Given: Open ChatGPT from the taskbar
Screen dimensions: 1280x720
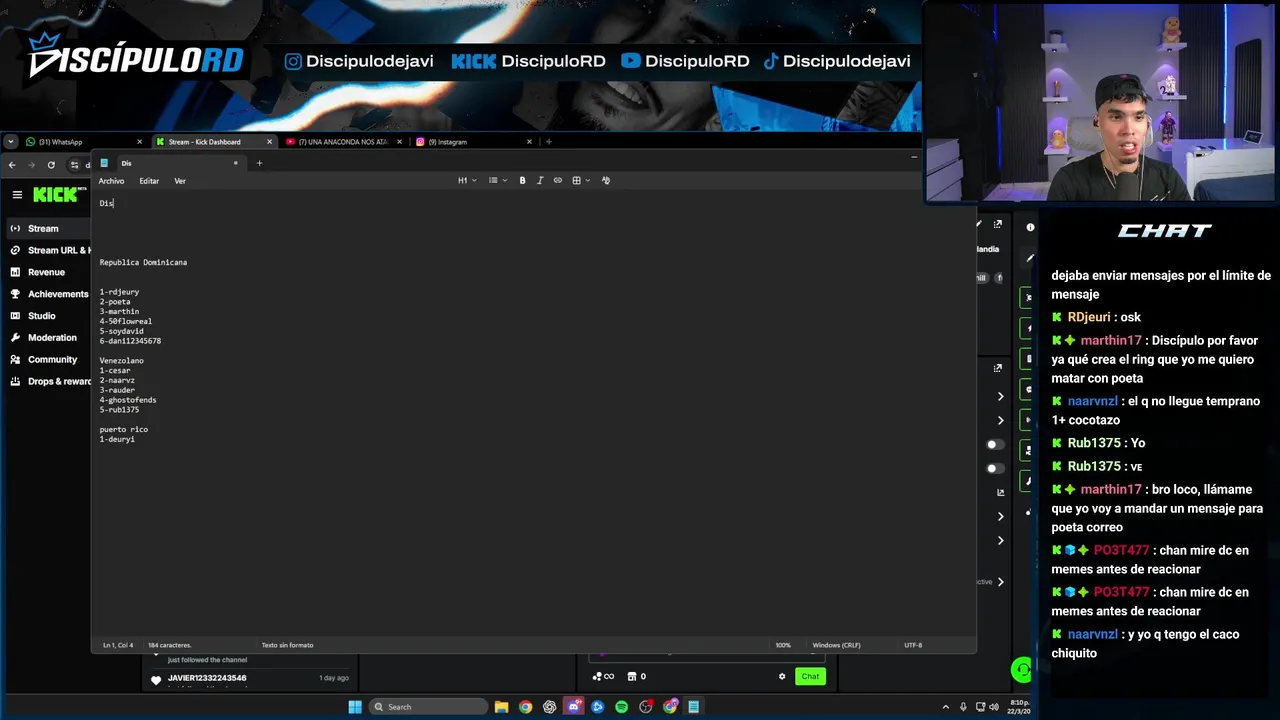Looking at the screenshot, I should tap(550, 707).
